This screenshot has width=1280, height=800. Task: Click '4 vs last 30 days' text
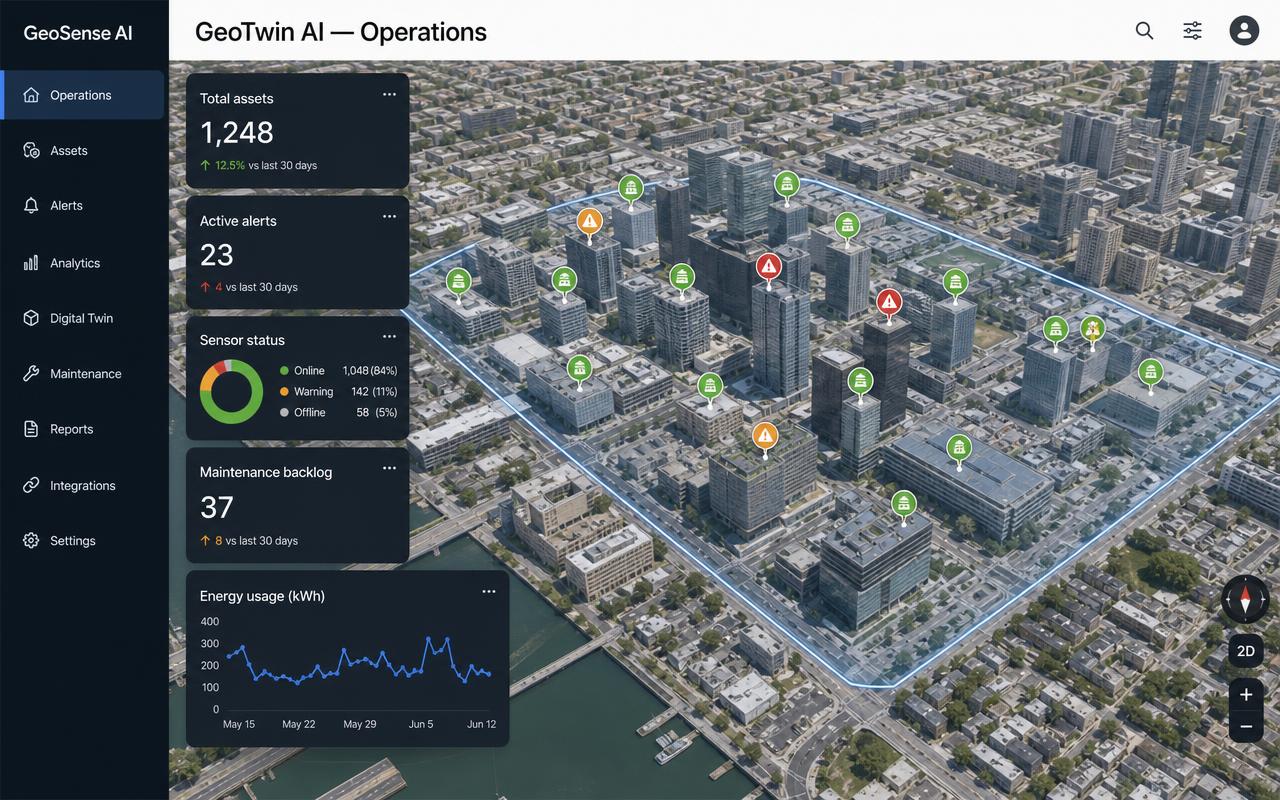point(257,287)
